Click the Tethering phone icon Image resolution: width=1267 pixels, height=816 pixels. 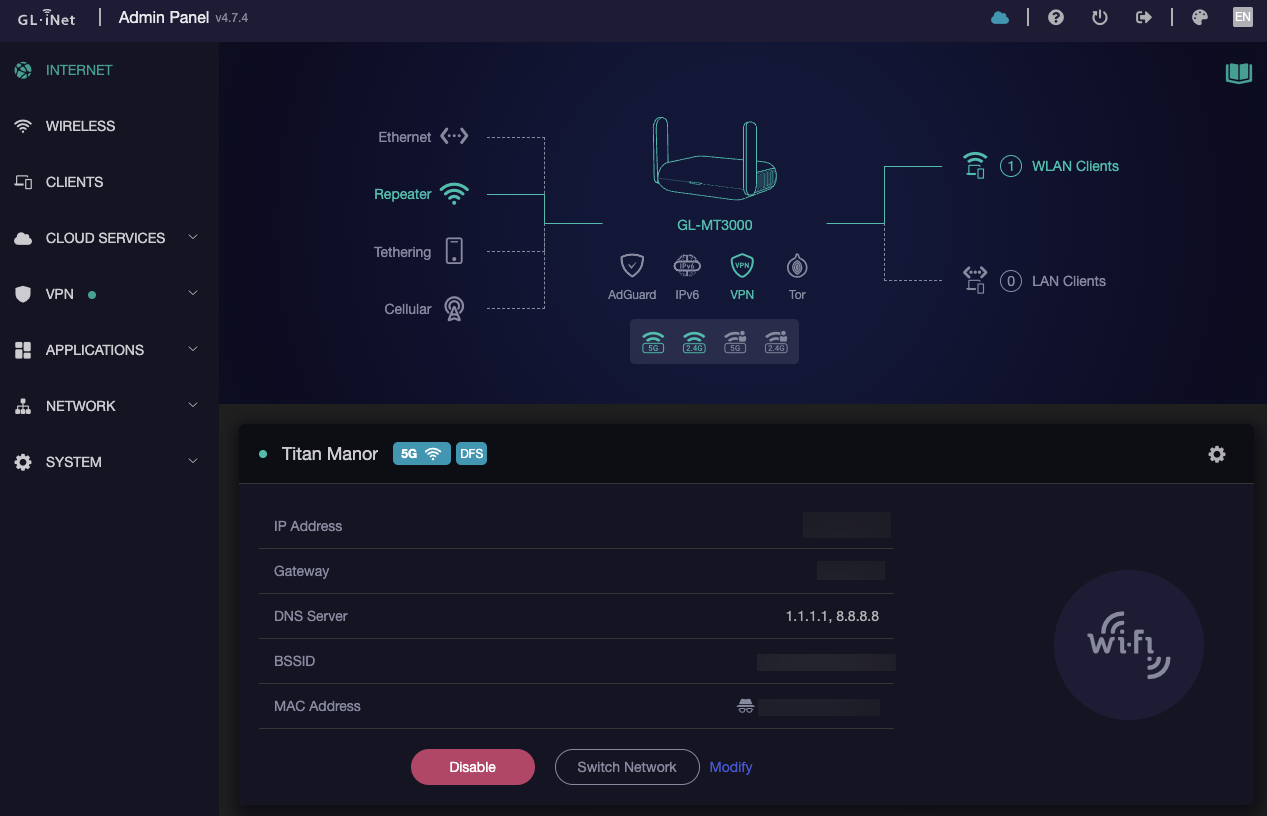tap(454, 251)
